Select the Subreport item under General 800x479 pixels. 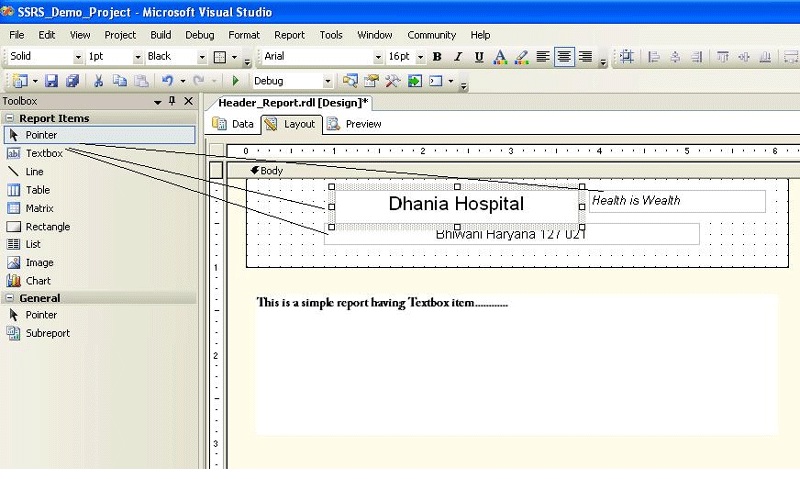click(99, 333)
